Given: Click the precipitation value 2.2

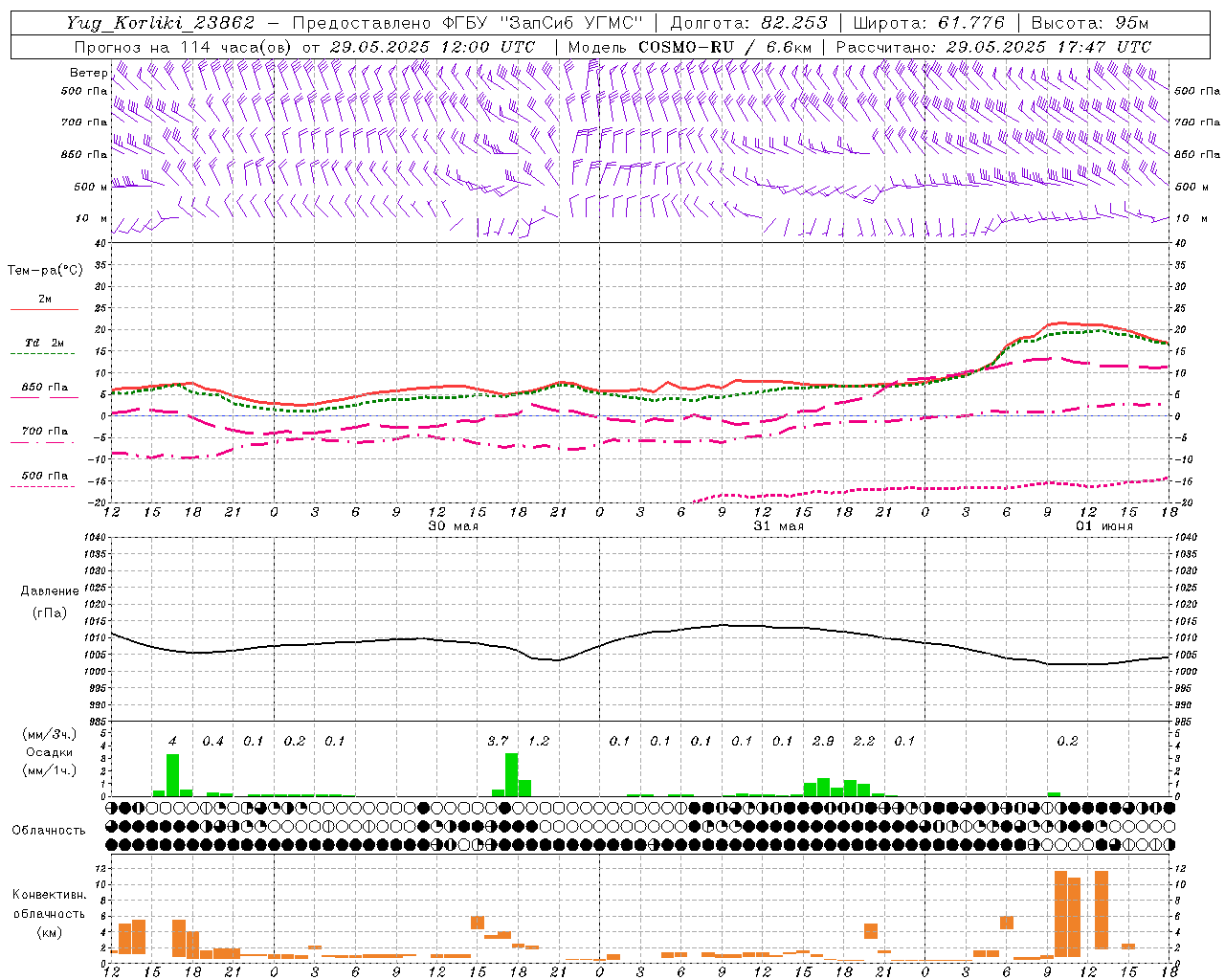Looking at the screenshot, I should coord(864,742).
